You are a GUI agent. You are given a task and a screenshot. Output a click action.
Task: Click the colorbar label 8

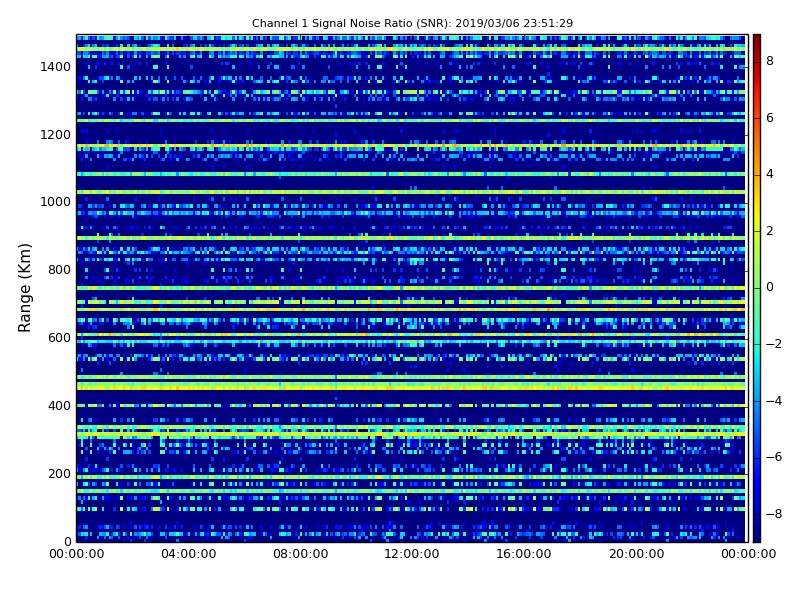click(770, 61)
